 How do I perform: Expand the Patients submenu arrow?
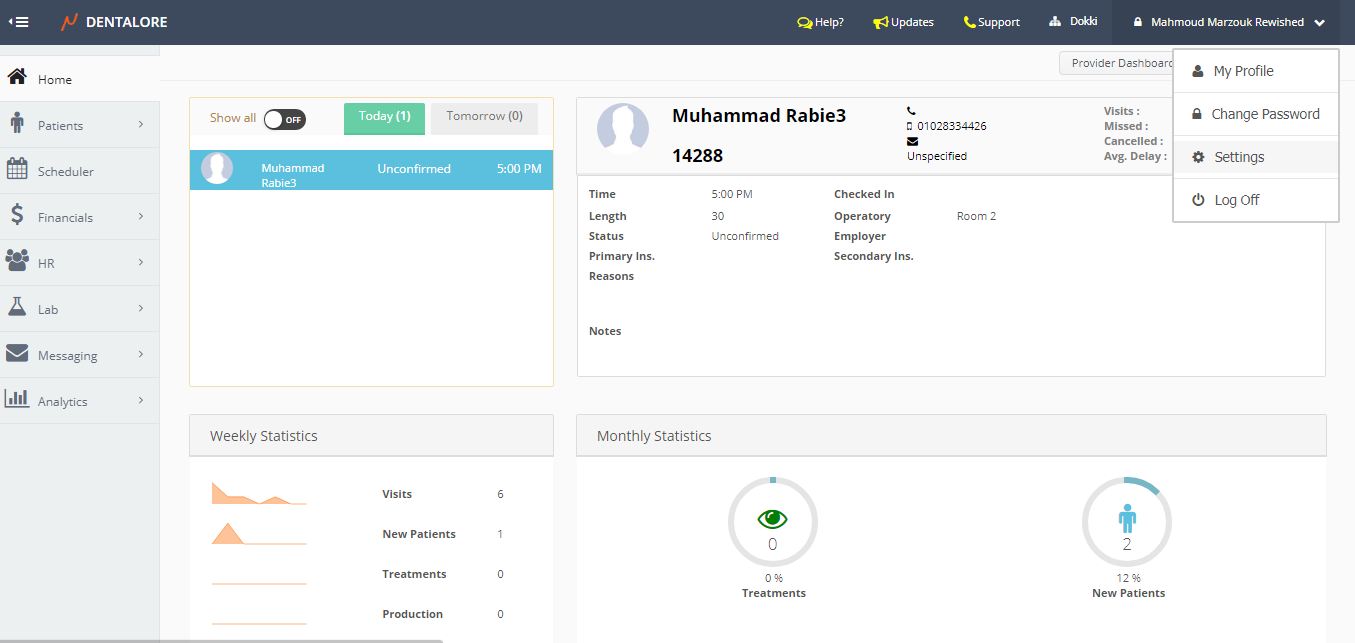(141, 124)
